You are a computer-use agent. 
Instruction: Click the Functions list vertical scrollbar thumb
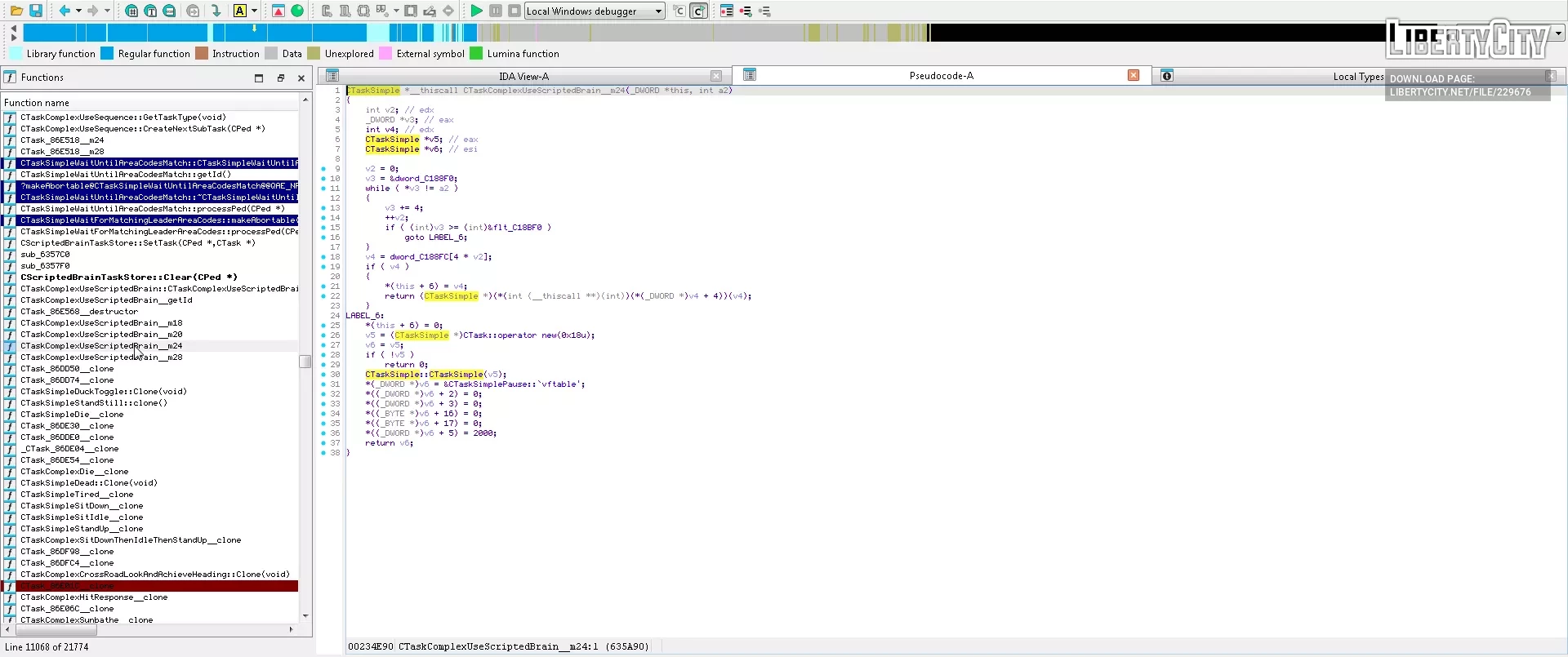(305, 362)
